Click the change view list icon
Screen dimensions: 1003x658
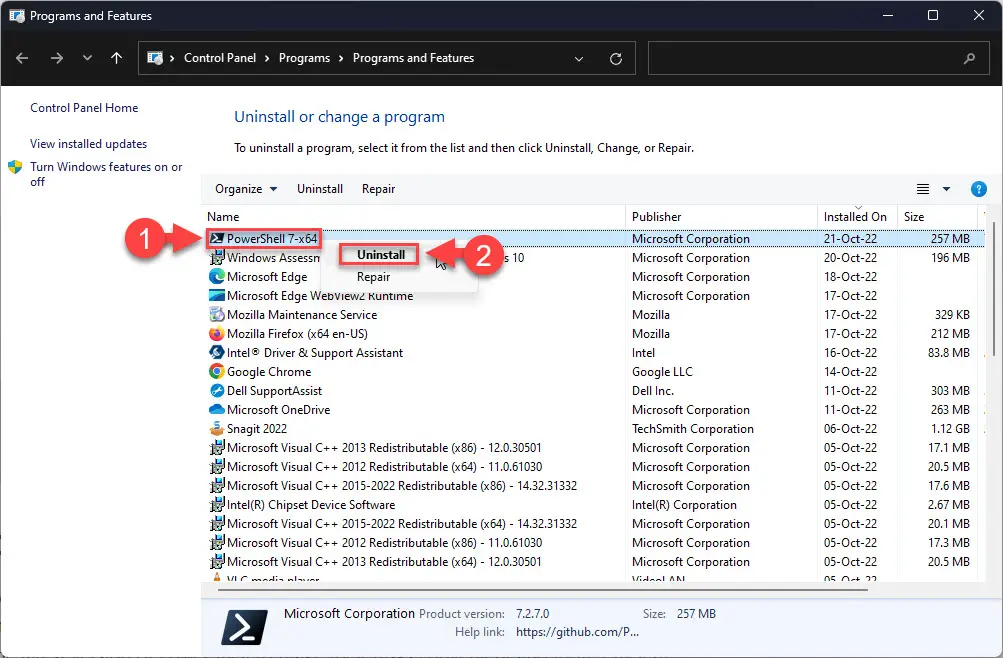pos(922,189)
